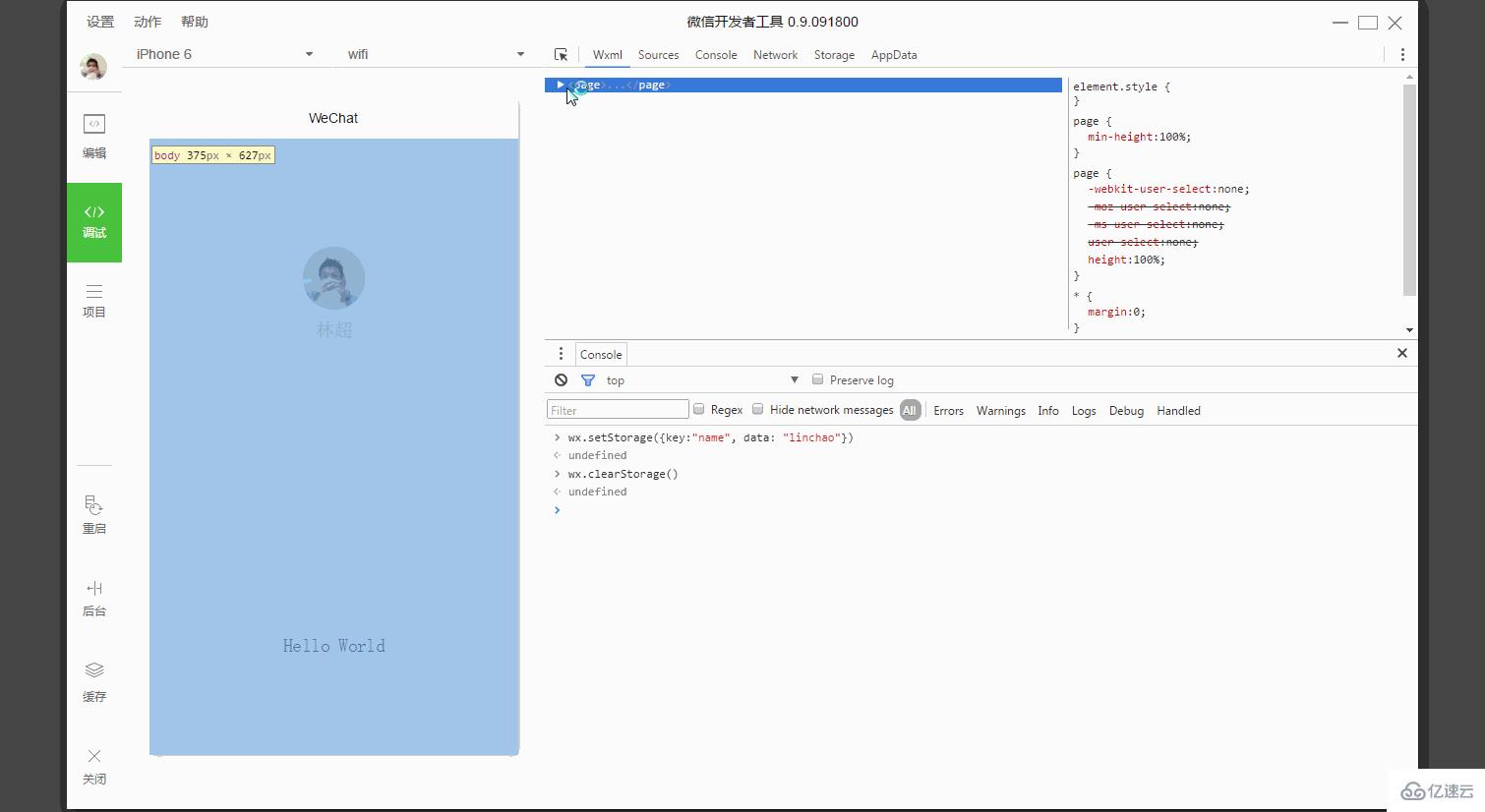Screen dimensions: 1485x812
Task: Filter console by Errors
Action: coord(948,411)
